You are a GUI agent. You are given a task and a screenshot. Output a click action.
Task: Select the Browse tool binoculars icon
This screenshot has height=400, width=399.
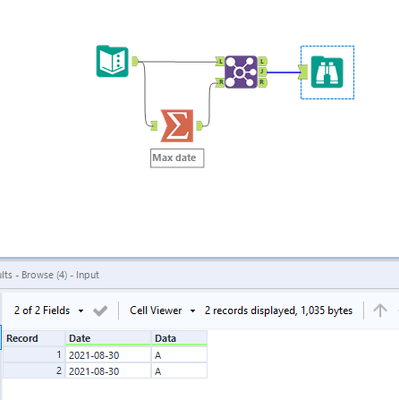coord(327,72)
